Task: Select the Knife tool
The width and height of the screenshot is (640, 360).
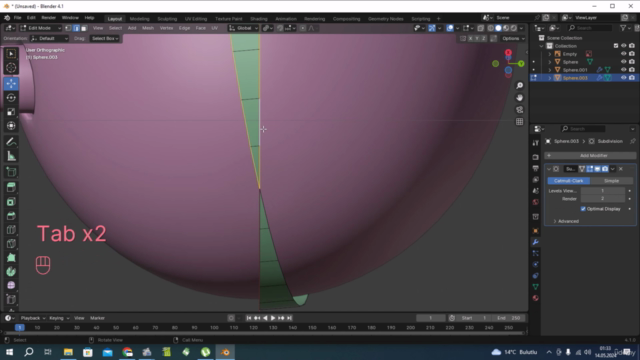Action: click(11, 244)
